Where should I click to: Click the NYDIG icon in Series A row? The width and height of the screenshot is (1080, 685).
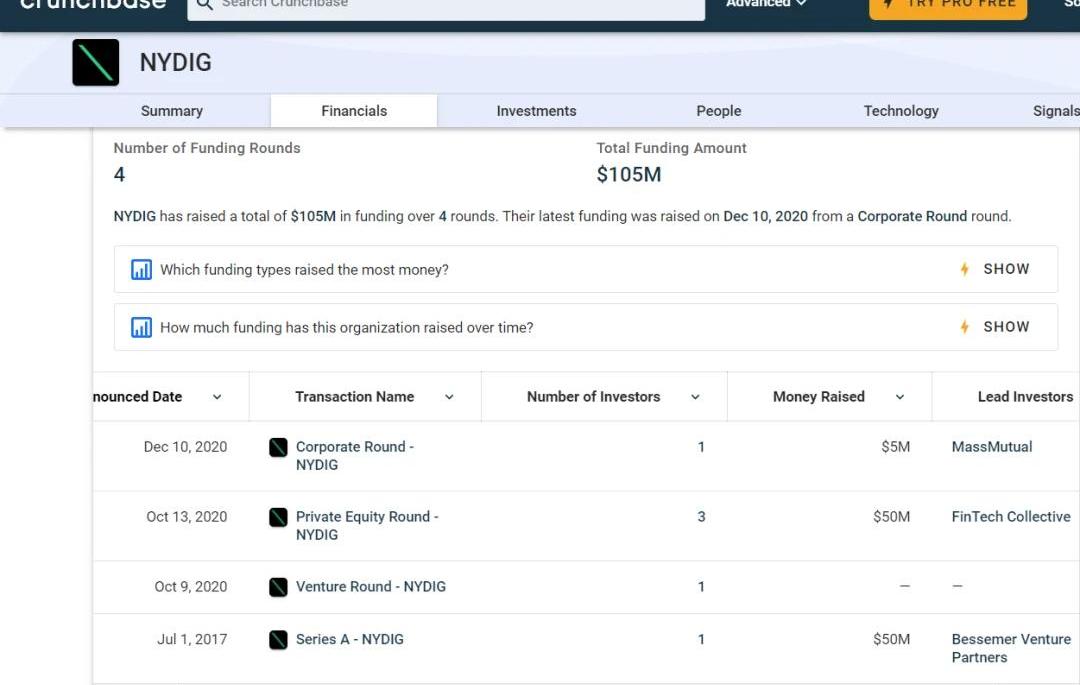pyautogui.click(x=278, y=640)
